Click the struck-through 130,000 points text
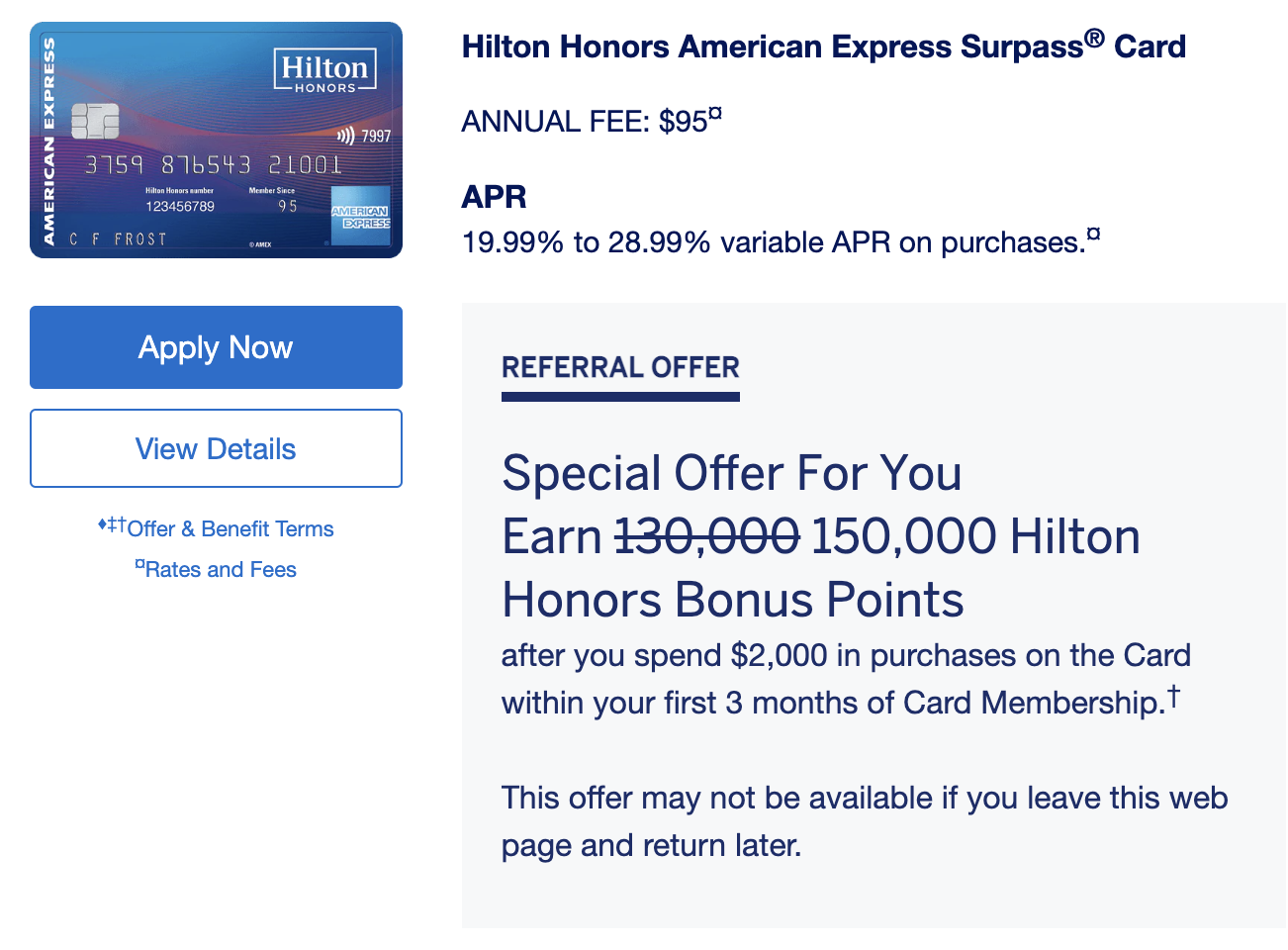Screen dimensions: 1288x950 click(x=706, y=536)
